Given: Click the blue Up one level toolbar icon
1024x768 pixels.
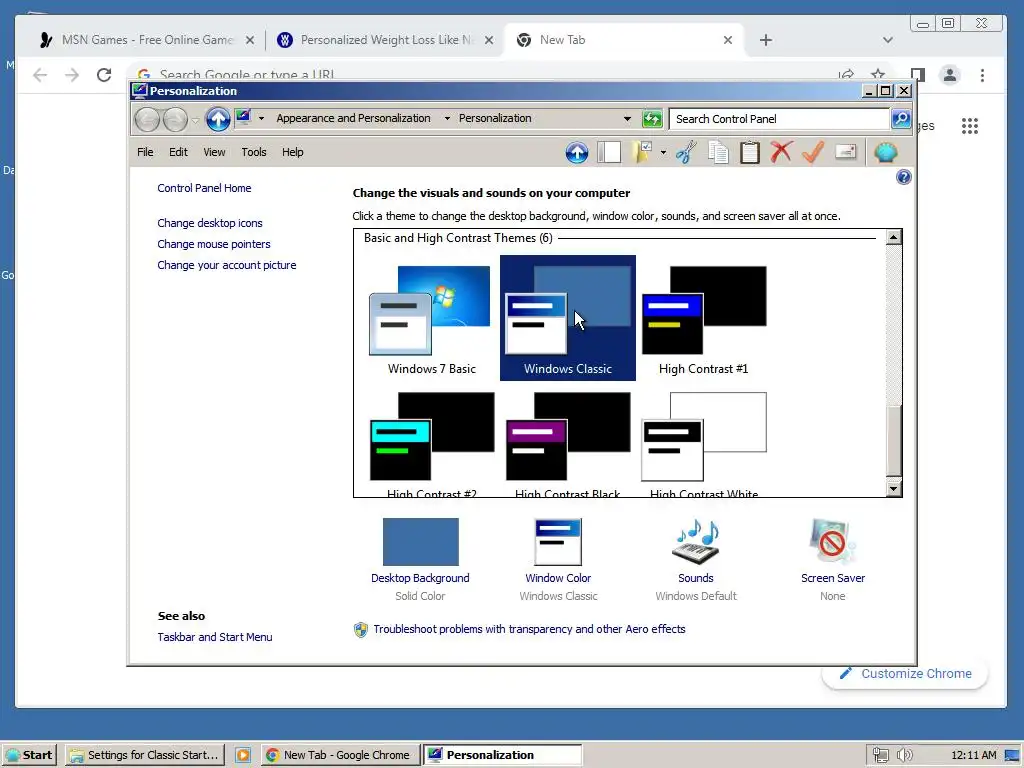Looking at the screenshot, I should [x=577, y=153].
